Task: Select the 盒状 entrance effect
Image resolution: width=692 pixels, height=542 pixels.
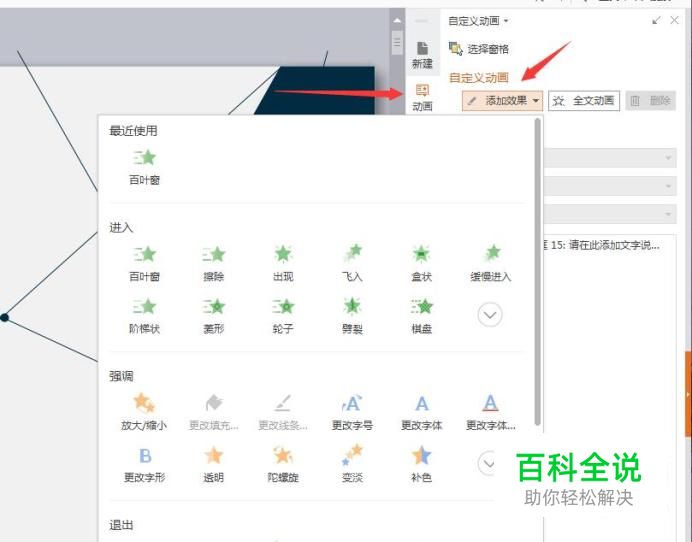Action: (421, 263)
